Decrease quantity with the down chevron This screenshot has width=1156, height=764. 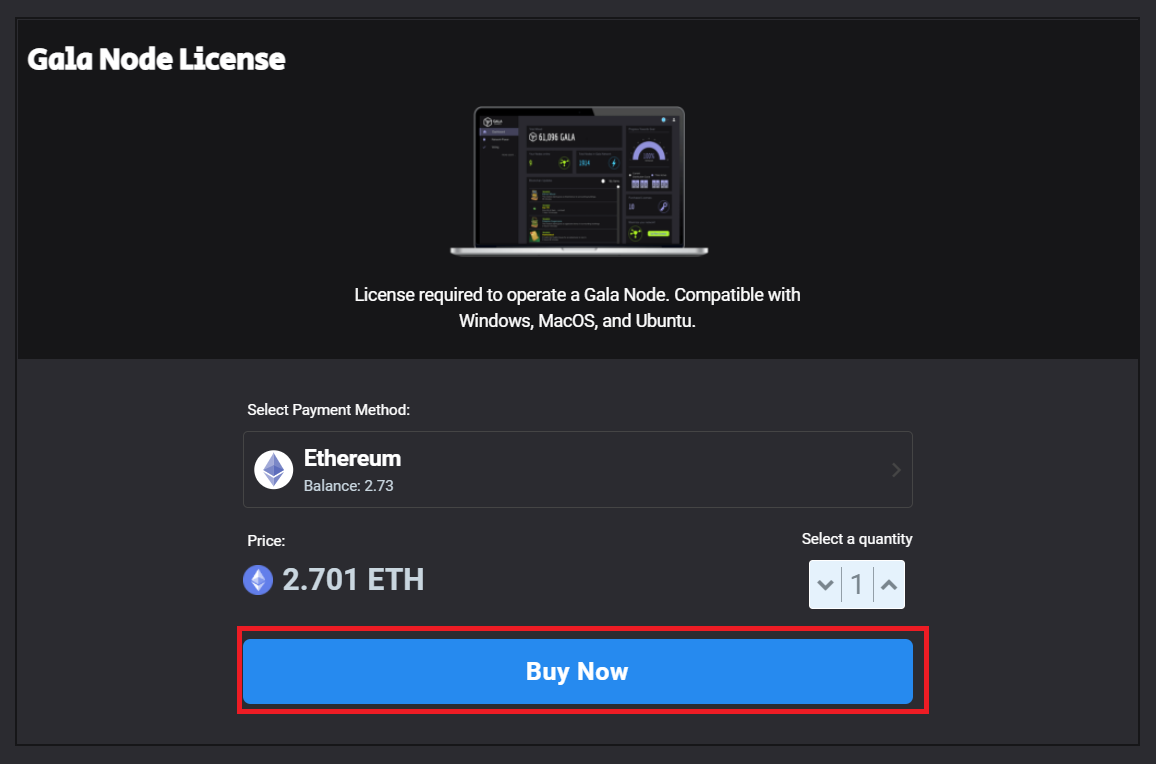click(x=825, y=585)
